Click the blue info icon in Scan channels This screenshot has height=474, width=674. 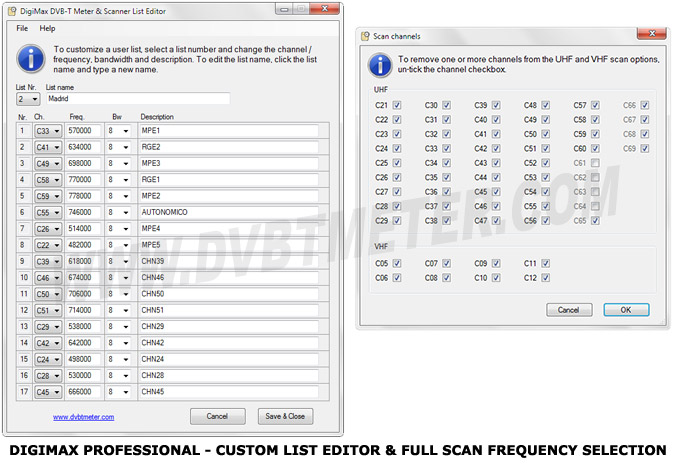pyautogui.click(x=380, y=65)
